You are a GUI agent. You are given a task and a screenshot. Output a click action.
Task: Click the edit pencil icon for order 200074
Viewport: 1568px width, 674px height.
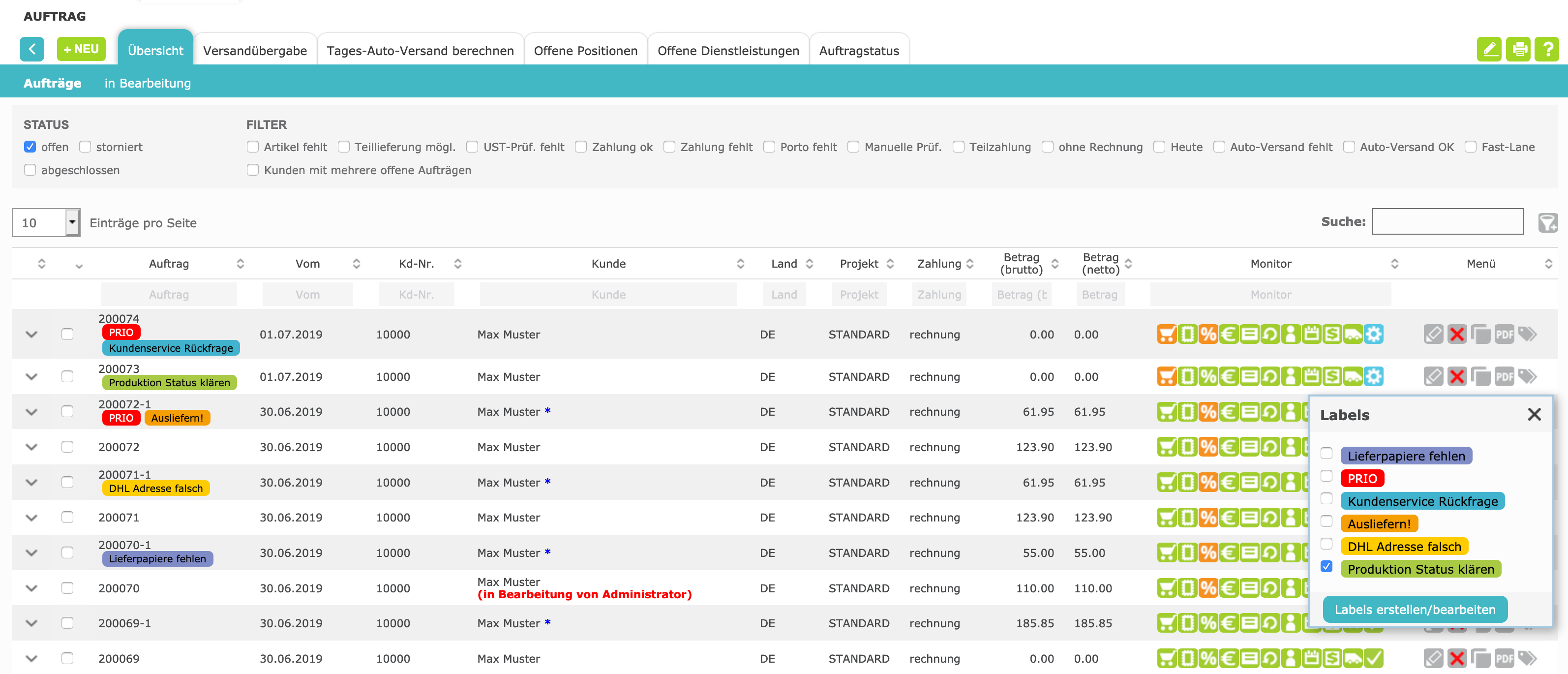point(1433,334)
